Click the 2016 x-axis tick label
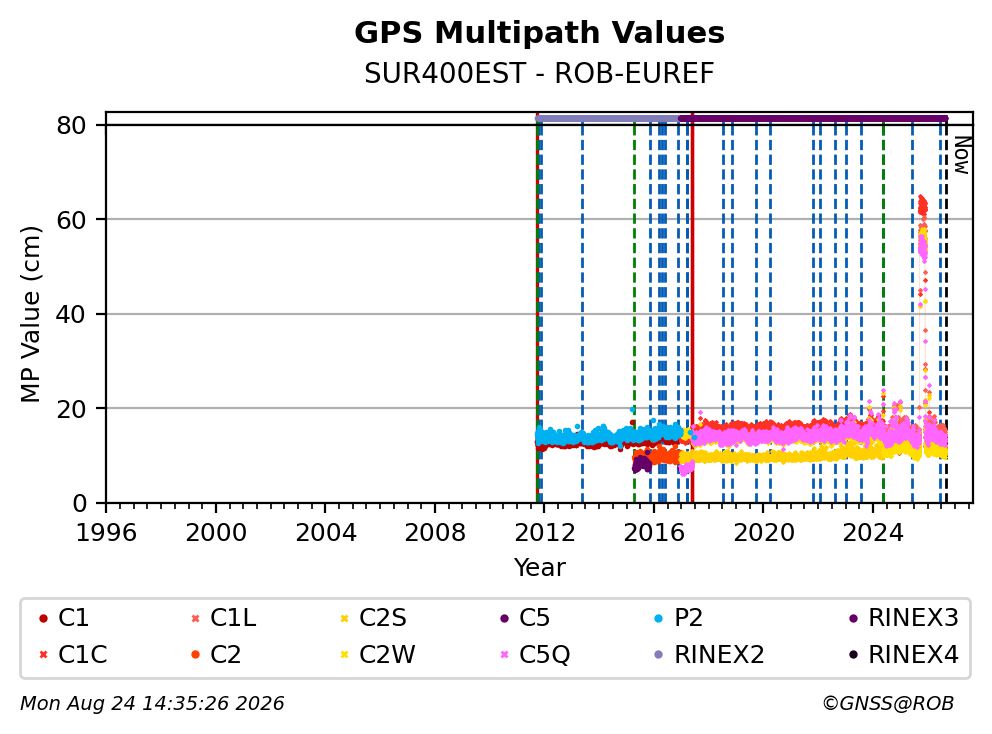This screenshot has width=992, height=734. coord(654,533)
